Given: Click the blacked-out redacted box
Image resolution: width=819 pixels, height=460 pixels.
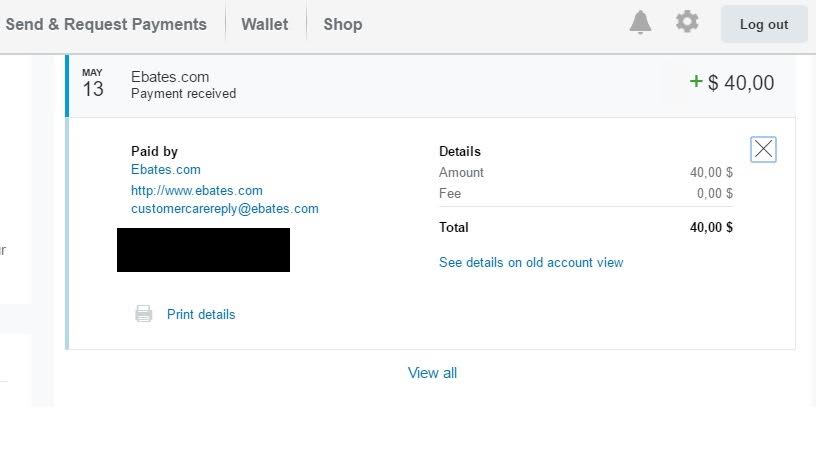Looking at the screenshot, I should tap(203, 250).
